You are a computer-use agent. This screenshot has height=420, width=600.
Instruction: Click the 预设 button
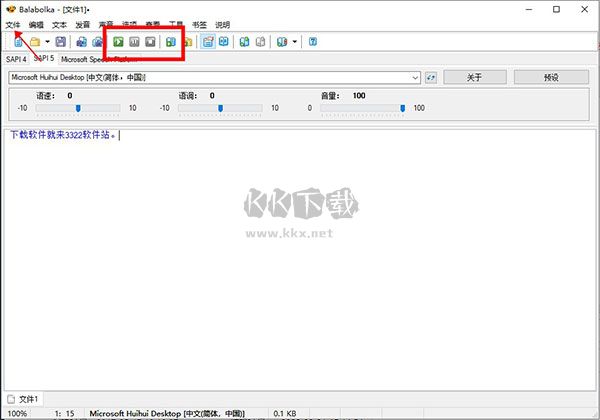tap(551, 78)
